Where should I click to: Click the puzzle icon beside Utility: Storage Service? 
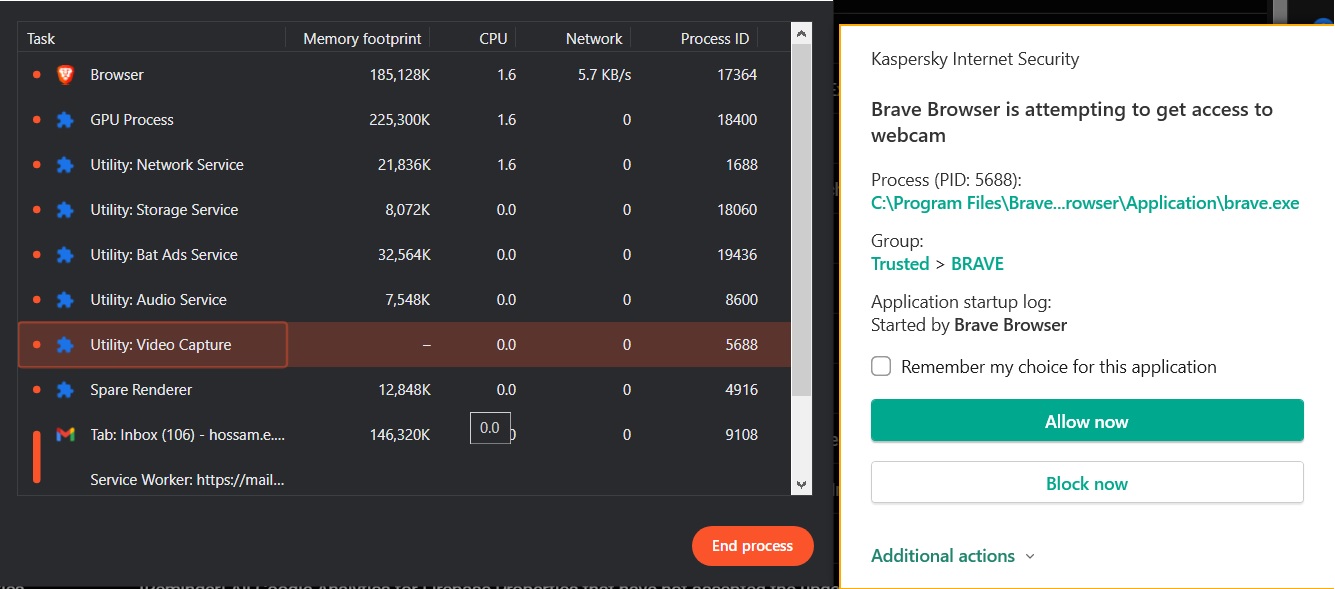65,210
